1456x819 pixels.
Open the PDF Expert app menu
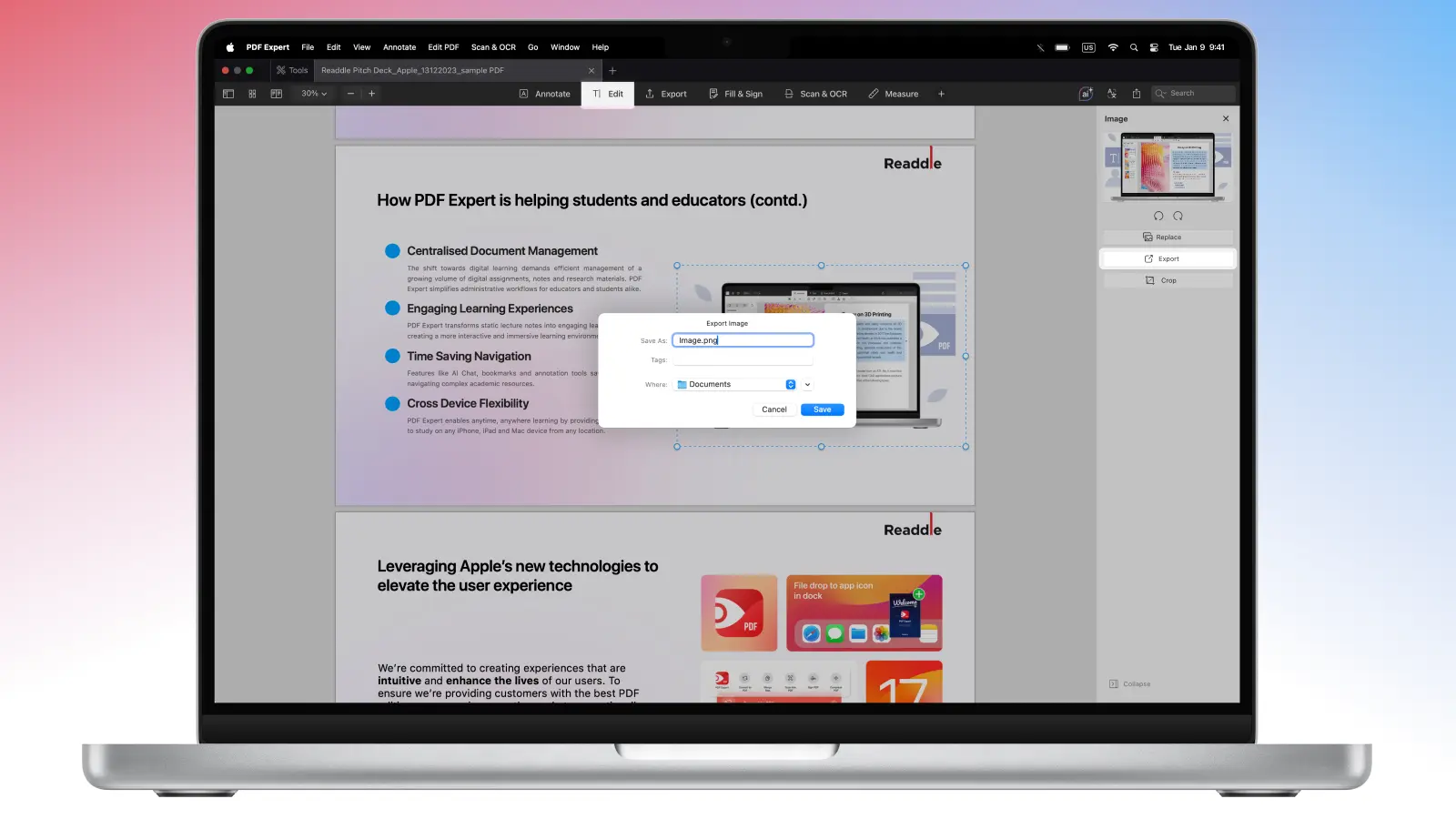(x=268, y=47)
